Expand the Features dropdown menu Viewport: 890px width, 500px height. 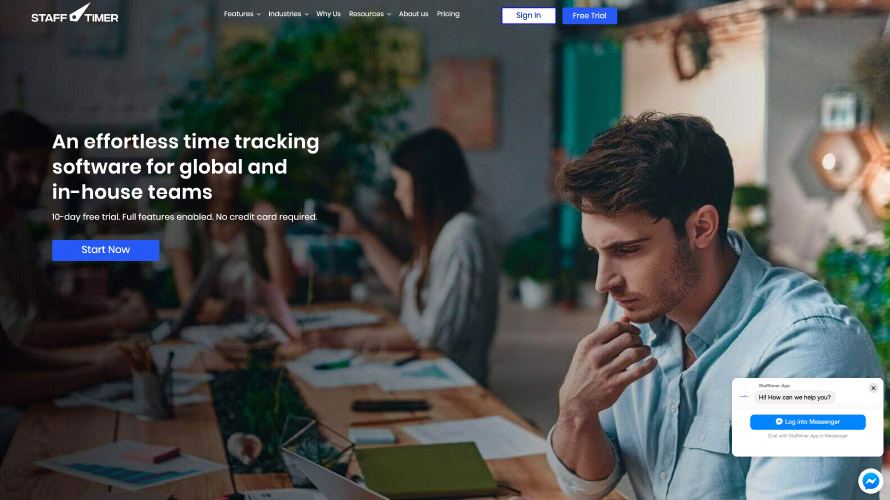pyautogui.click(x=242, y=14)
